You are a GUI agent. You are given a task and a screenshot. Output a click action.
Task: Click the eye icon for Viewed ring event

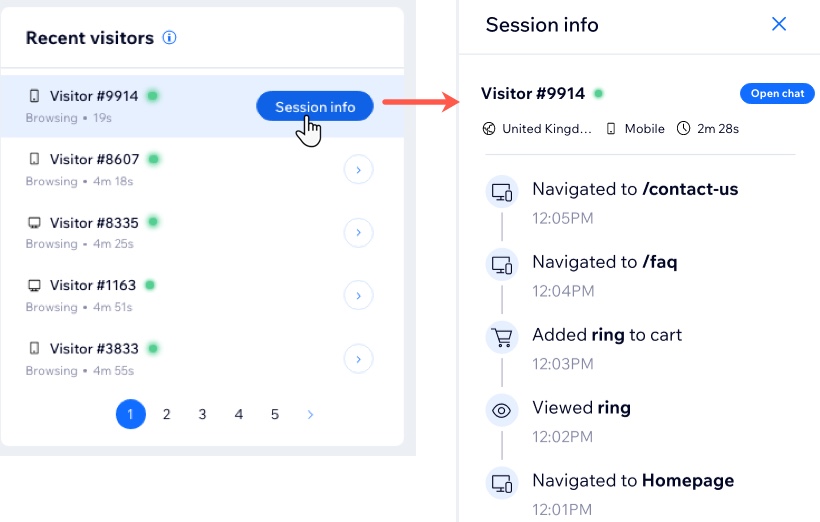pyautogui.click(x=502, y=411)
